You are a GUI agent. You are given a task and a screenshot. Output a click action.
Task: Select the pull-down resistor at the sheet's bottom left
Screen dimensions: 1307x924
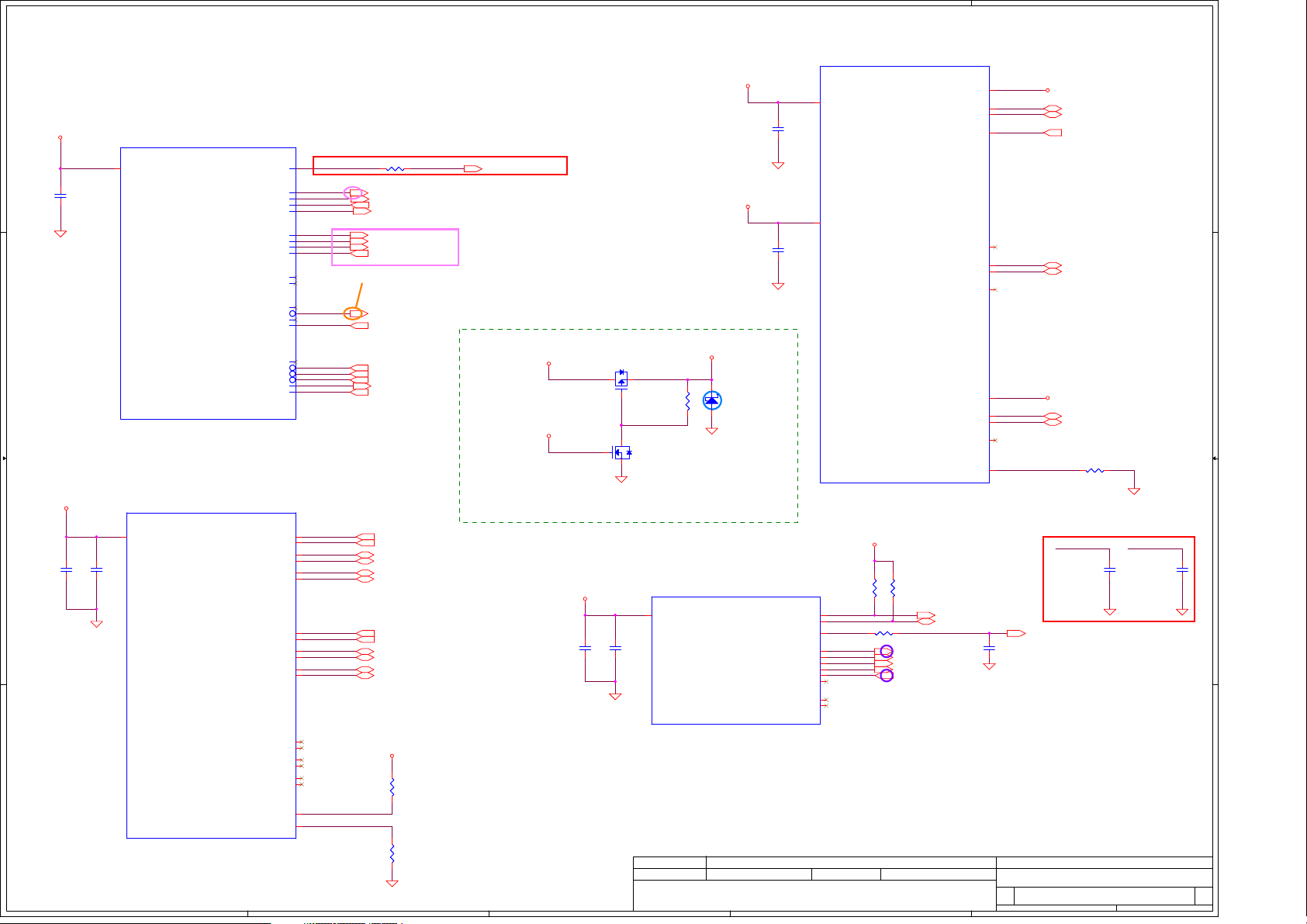tap(392, 853)
